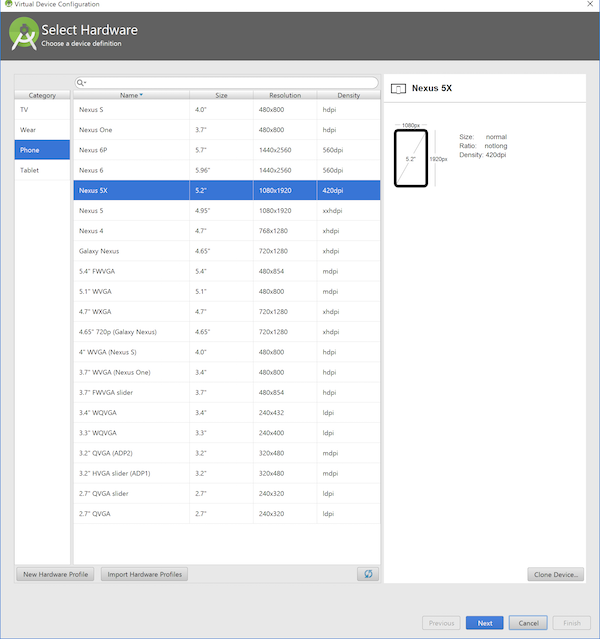Screen dimensions: 600x639
Task: Select the Nexus 5X device row
Action: coord(227,190)
